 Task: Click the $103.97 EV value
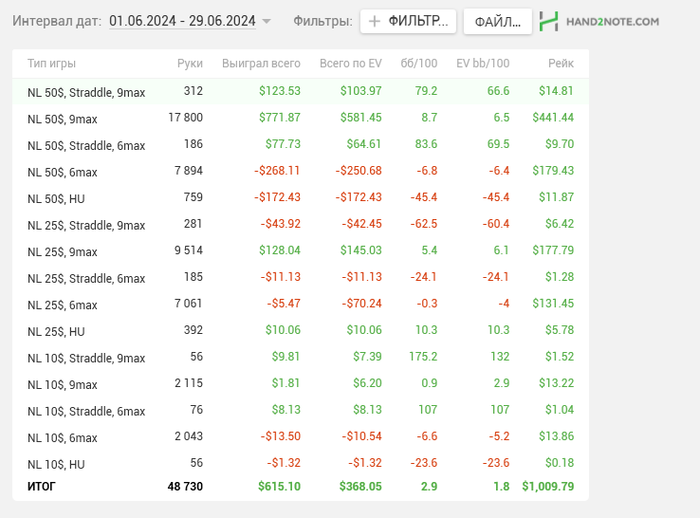[361, 91]
